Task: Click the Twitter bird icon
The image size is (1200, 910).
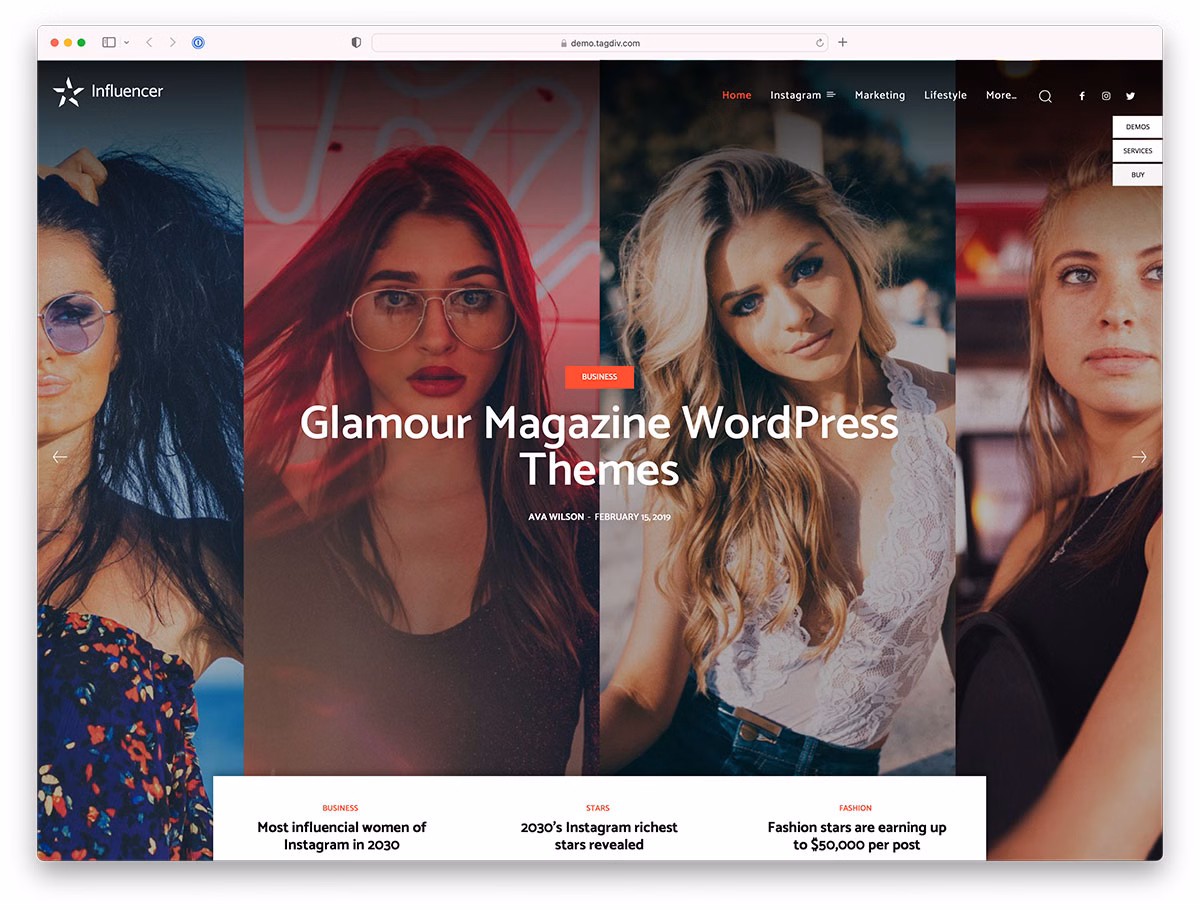Action: tap(1131, 96)
